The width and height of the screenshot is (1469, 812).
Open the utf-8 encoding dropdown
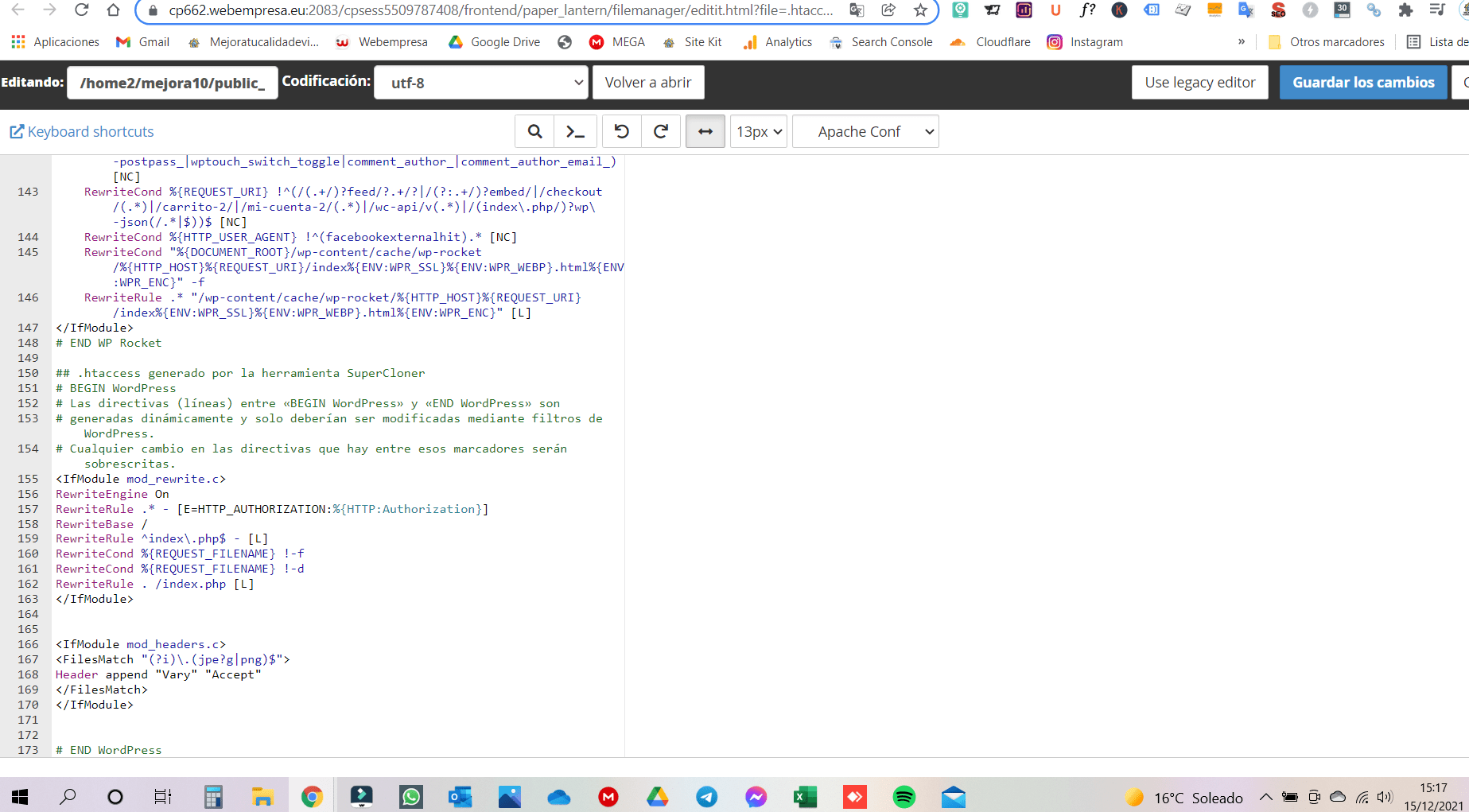(x=481, y=83)
